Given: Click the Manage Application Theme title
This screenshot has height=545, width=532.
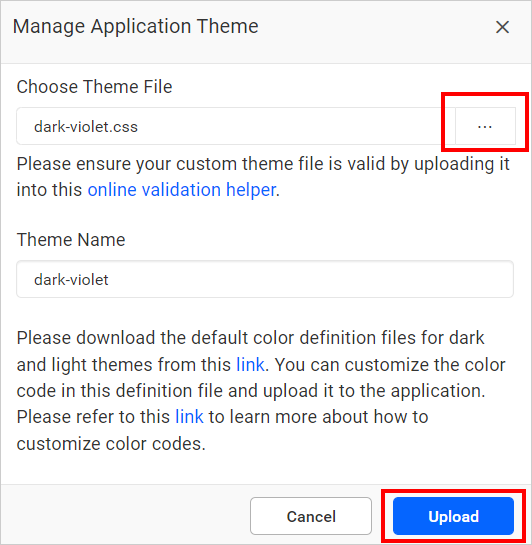Looking at the screenshot, I should (136, 26).
